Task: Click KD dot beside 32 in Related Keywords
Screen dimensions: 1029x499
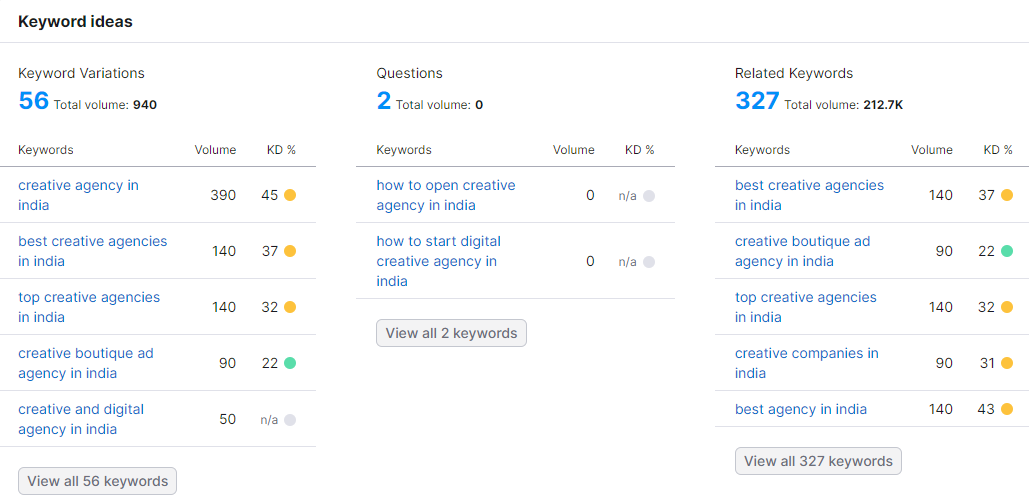Action: [1007, 307]
